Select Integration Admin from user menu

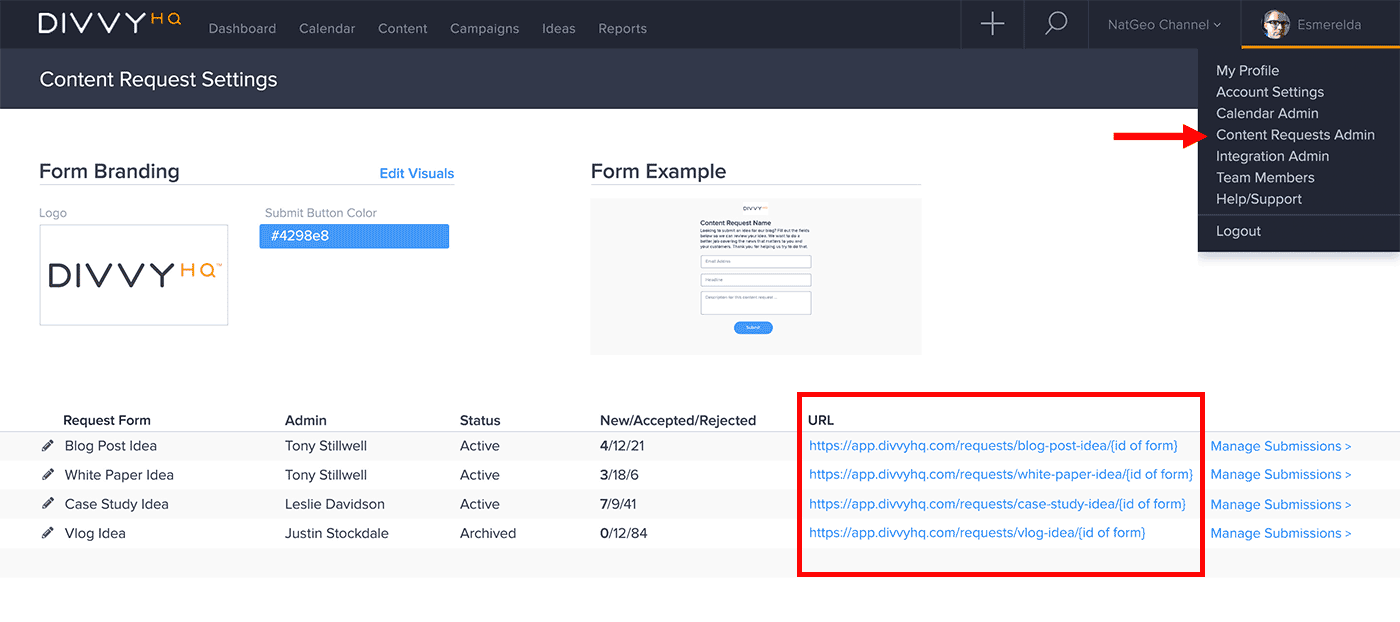point(1272,156)
